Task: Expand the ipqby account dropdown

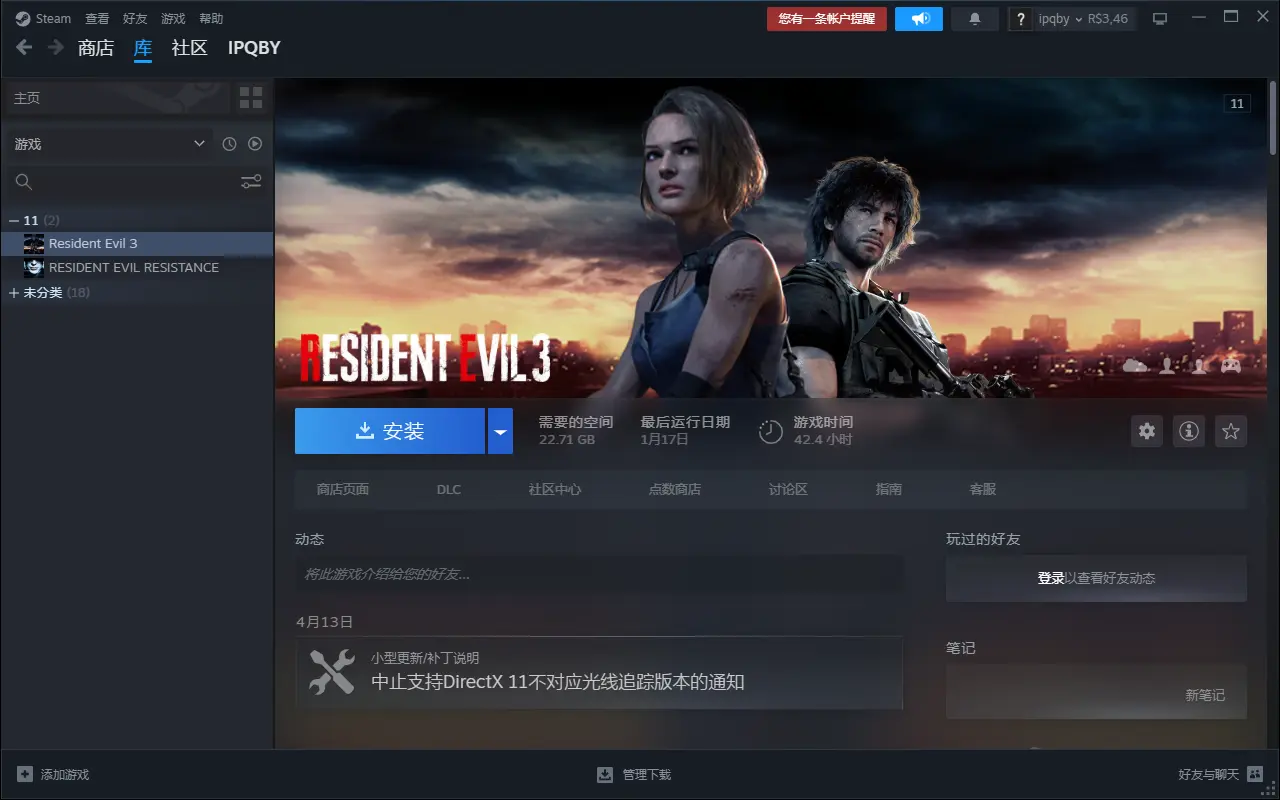Action: point(1084,19)
